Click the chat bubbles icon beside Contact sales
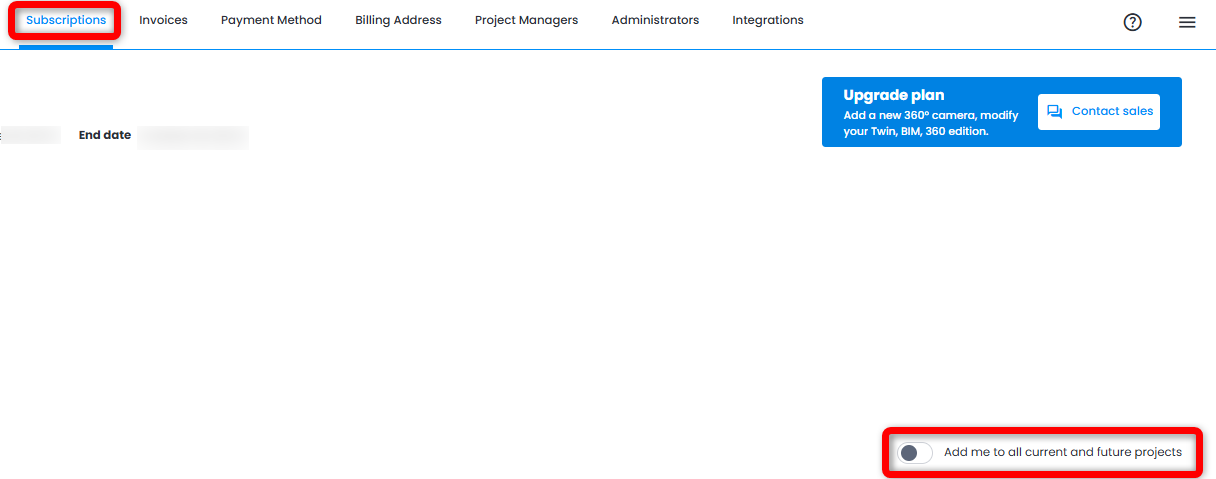 click(x=1054, y=112)
